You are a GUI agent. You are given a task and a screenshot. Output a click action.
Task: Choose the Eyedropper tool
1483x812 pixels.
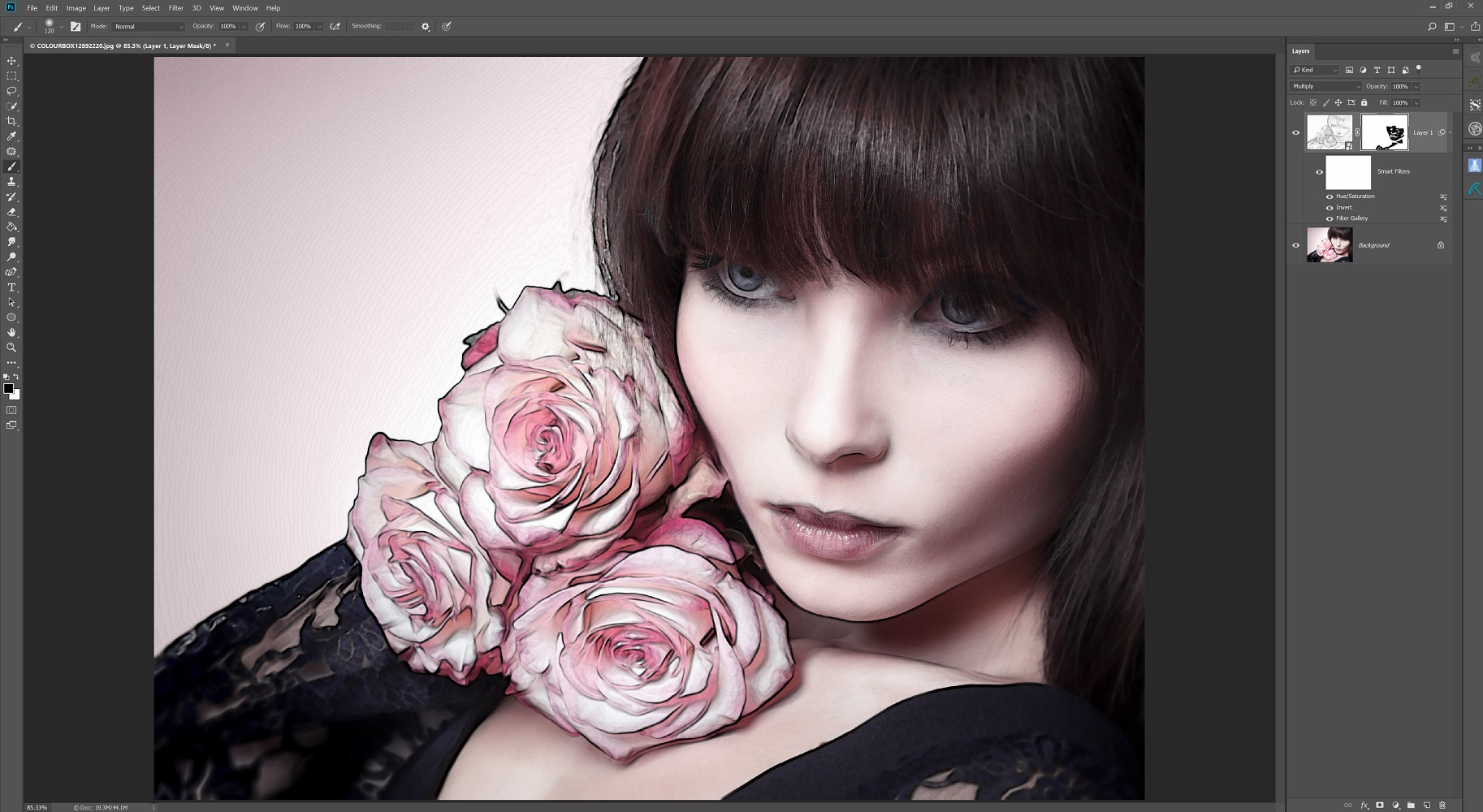[x=11, y=136]
